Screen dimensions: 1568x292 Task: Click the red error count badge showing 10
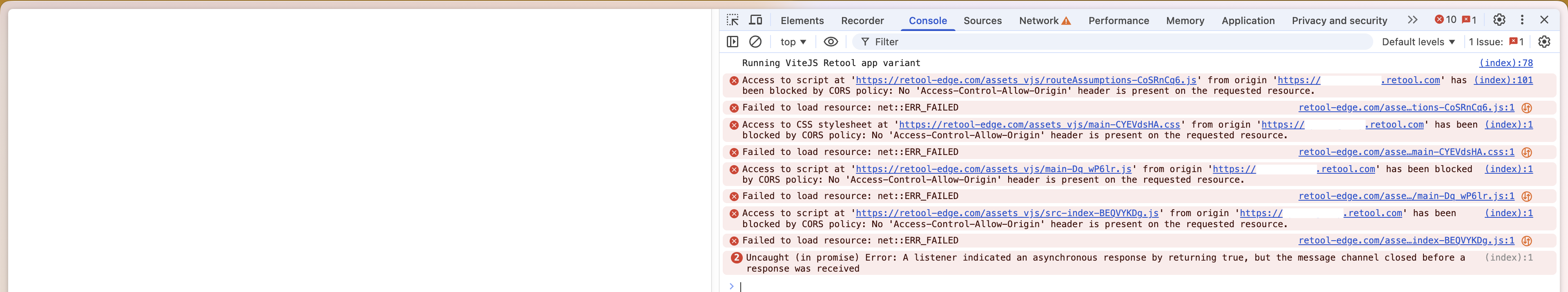tap(1445, 20)
